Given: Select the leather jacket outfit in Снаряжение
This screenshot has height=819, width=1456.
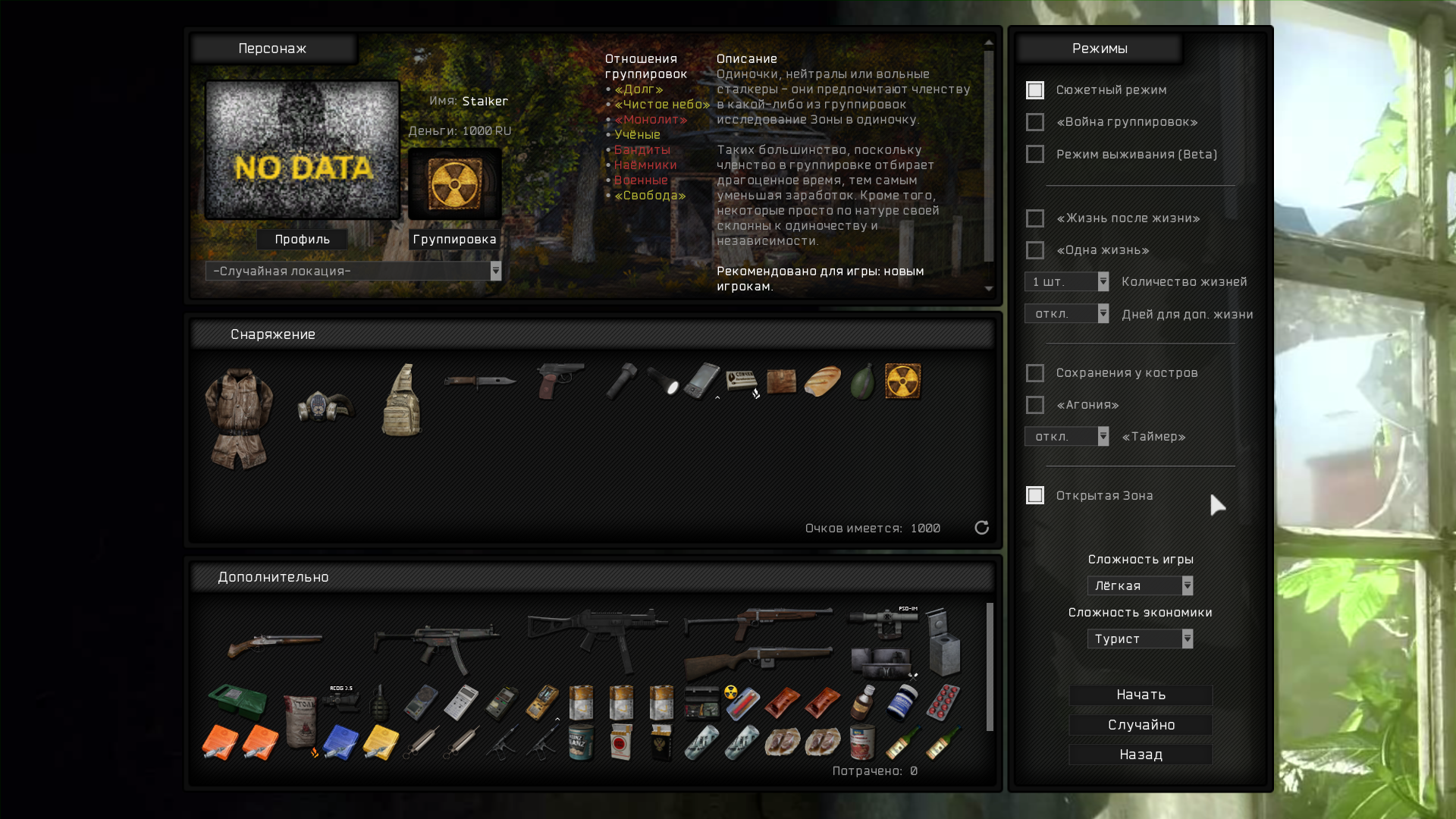Looking at the screenshot, I should (238, 419).
